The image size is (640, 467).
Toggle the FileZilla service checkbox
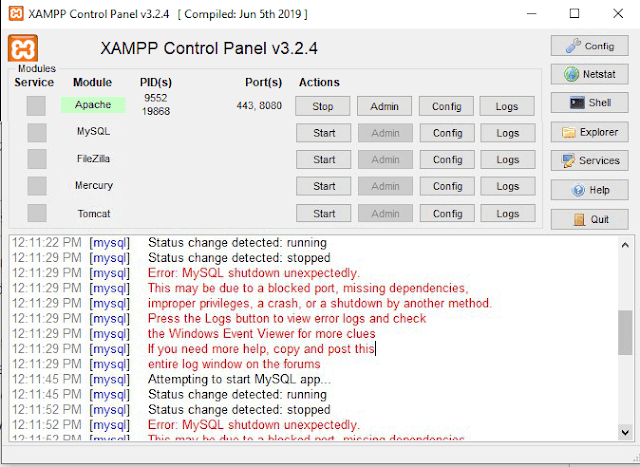click(37, 159)
